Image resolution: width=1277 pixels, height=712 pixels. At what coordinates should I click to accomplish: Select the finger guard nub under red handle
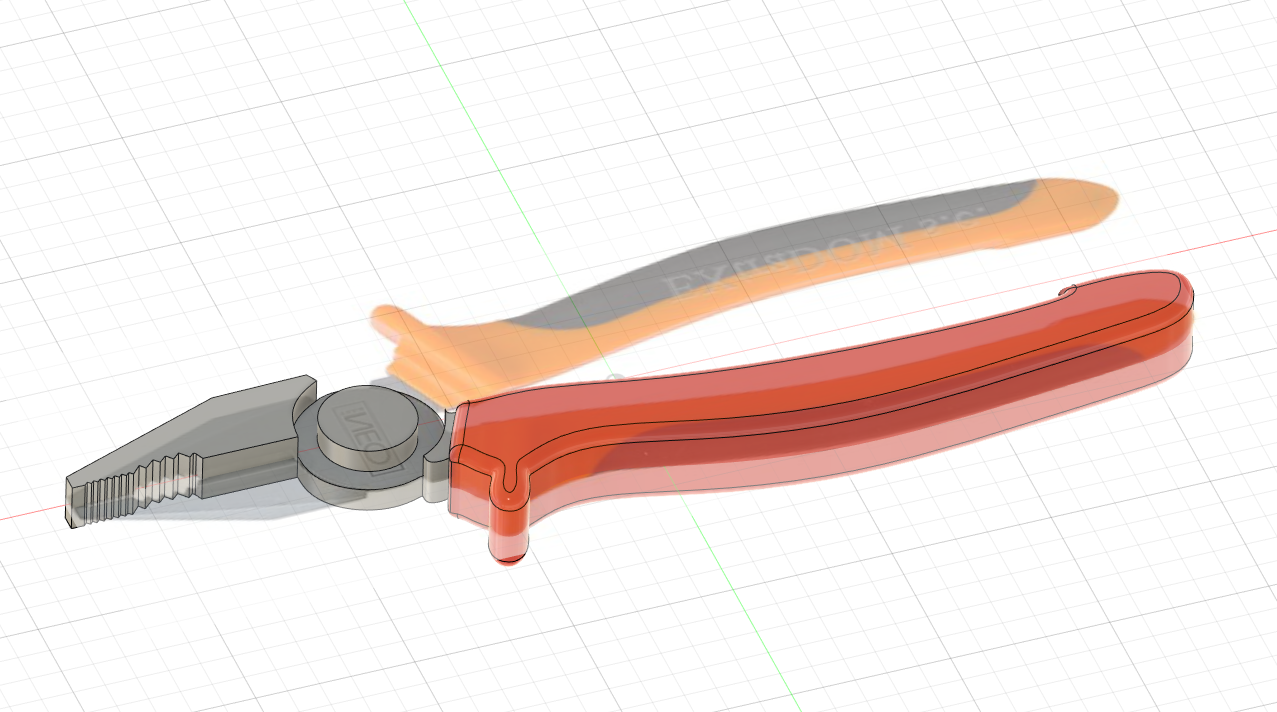click(x=510, y=530)
